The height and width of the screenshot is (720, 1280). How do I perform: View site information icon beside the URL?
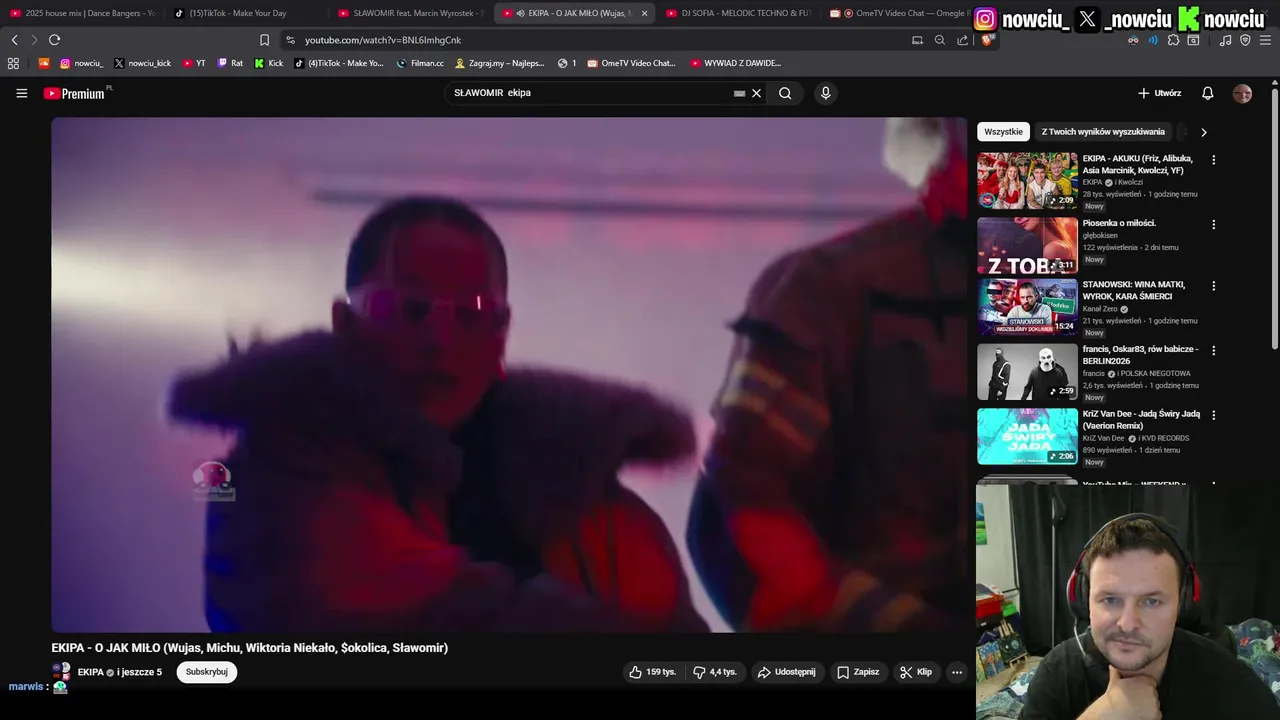(290, 40)
